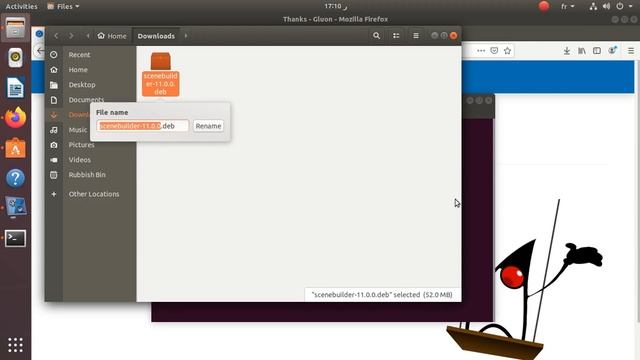Click Downloads in path bar
This screenshot has width=640, height=360.
(156, 36)
